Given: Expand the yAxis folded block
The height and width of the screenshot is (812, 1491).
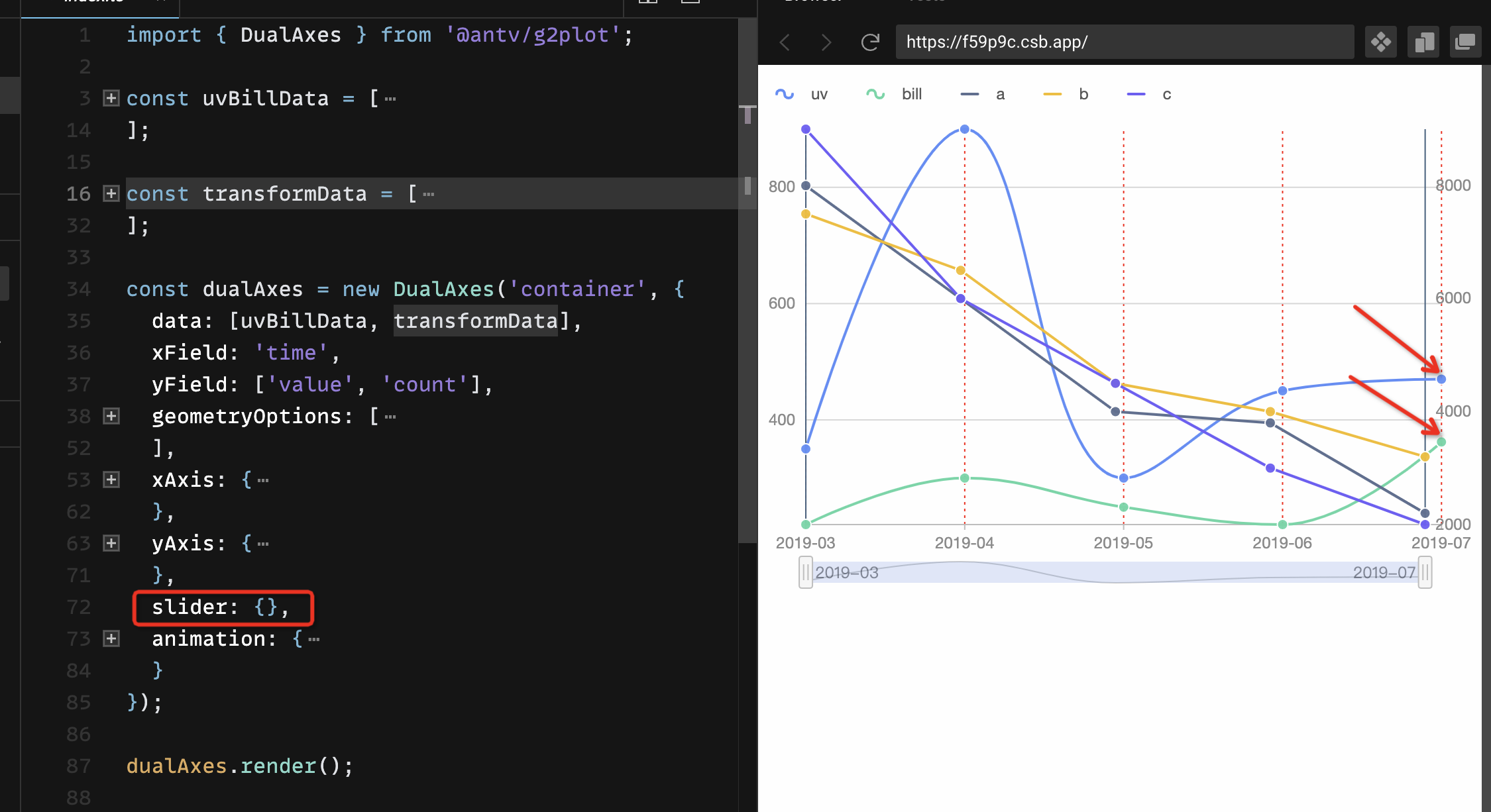Looking at the screenshot, I should pos(111,544).
